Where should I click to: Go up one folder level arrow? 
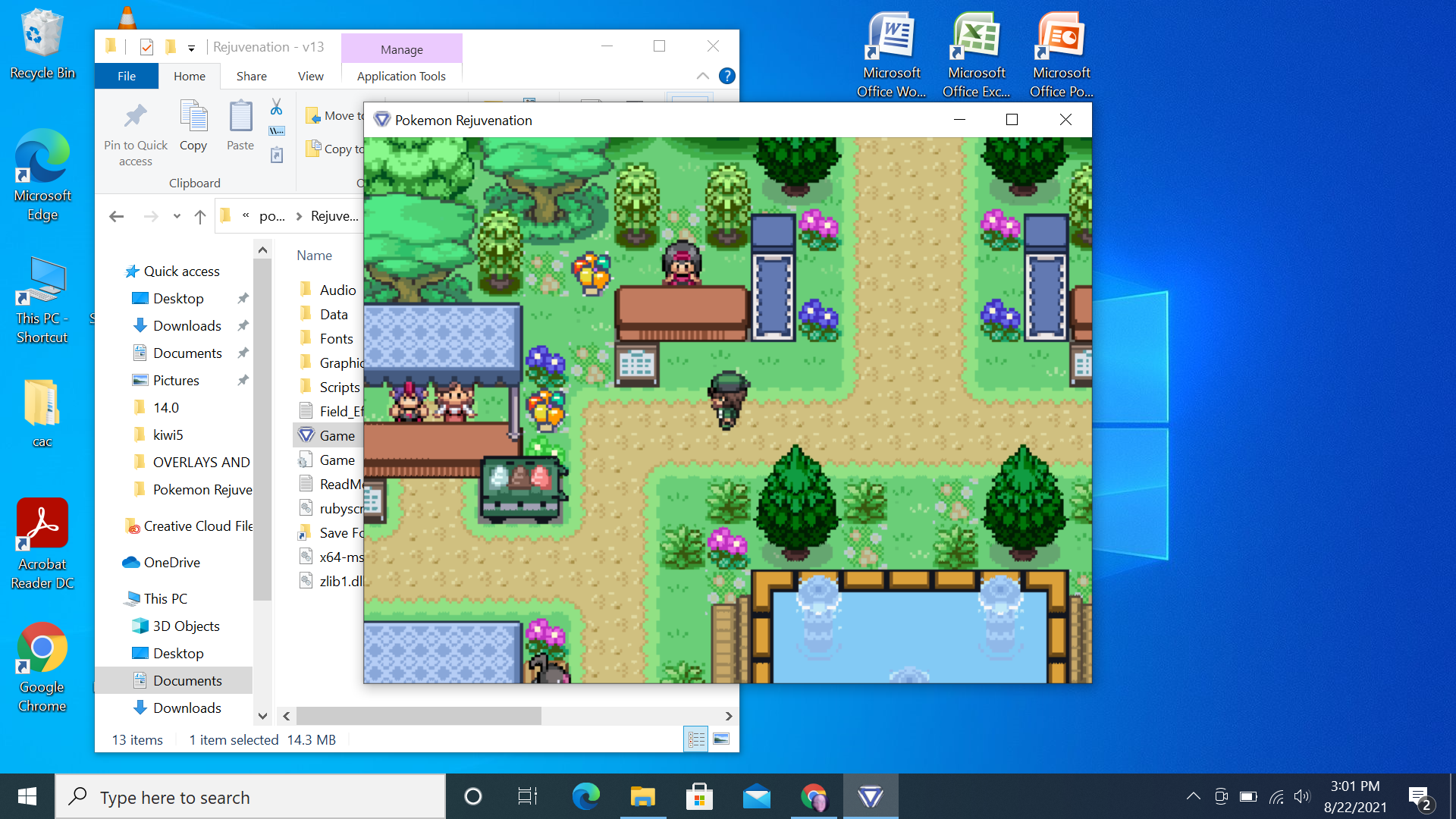(200, 217)
